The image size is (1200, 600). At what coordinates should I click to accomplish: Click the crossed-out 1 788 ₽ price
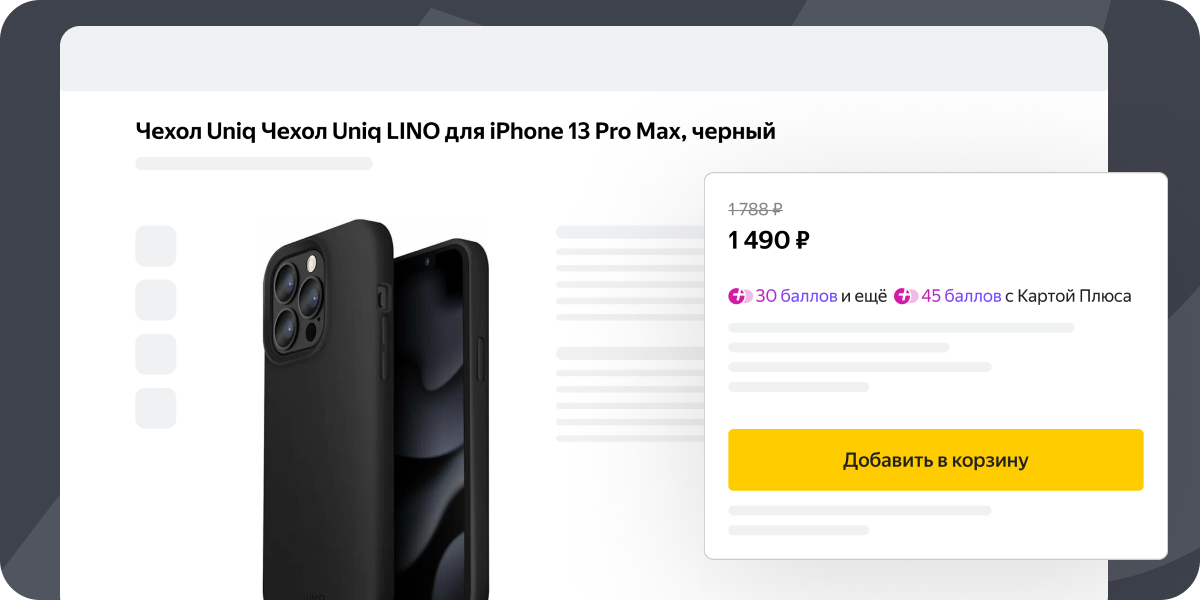(755, 209)
